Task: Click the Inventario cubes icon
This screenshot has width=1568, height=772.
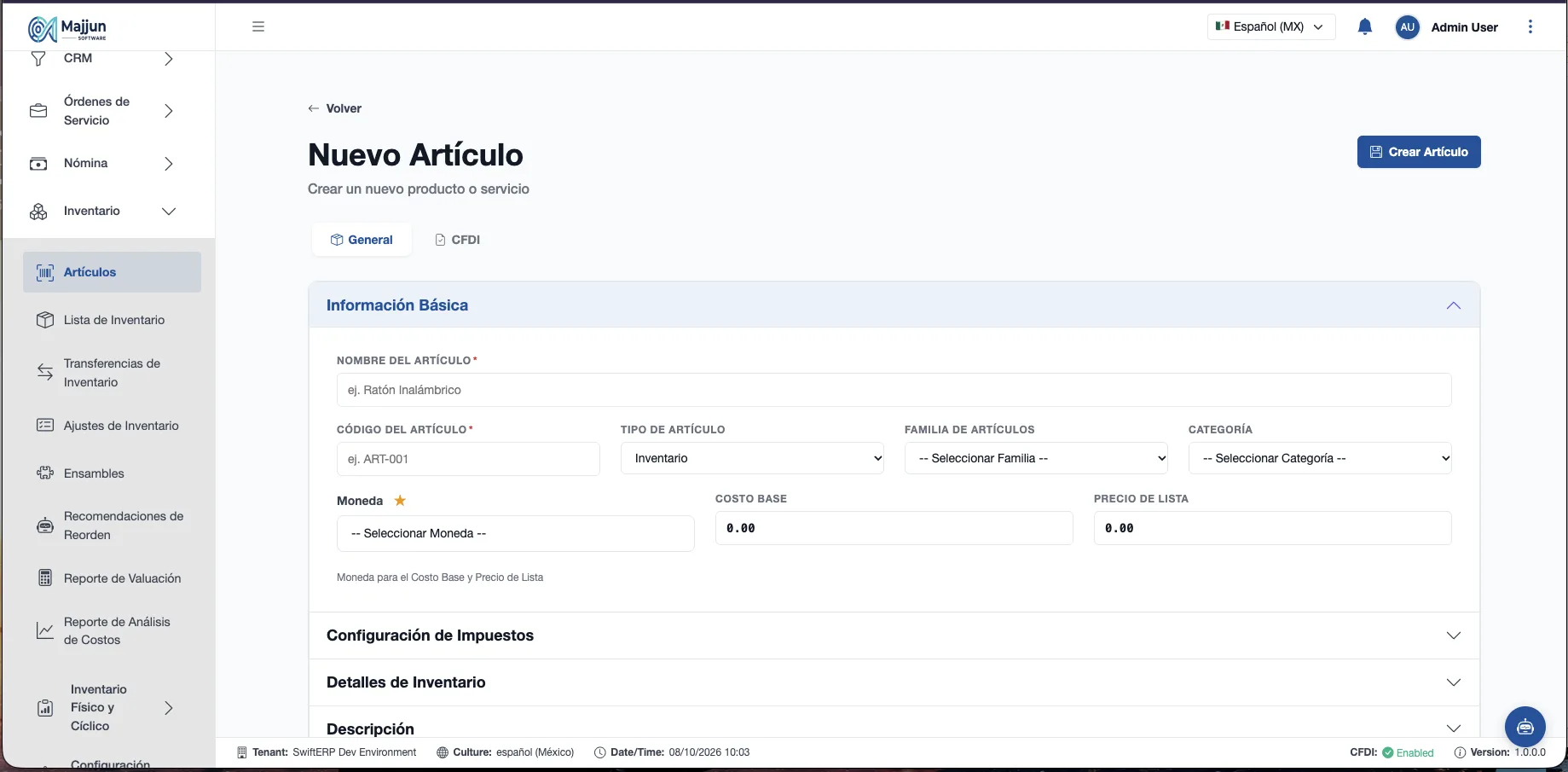Action: coord(38,212)
